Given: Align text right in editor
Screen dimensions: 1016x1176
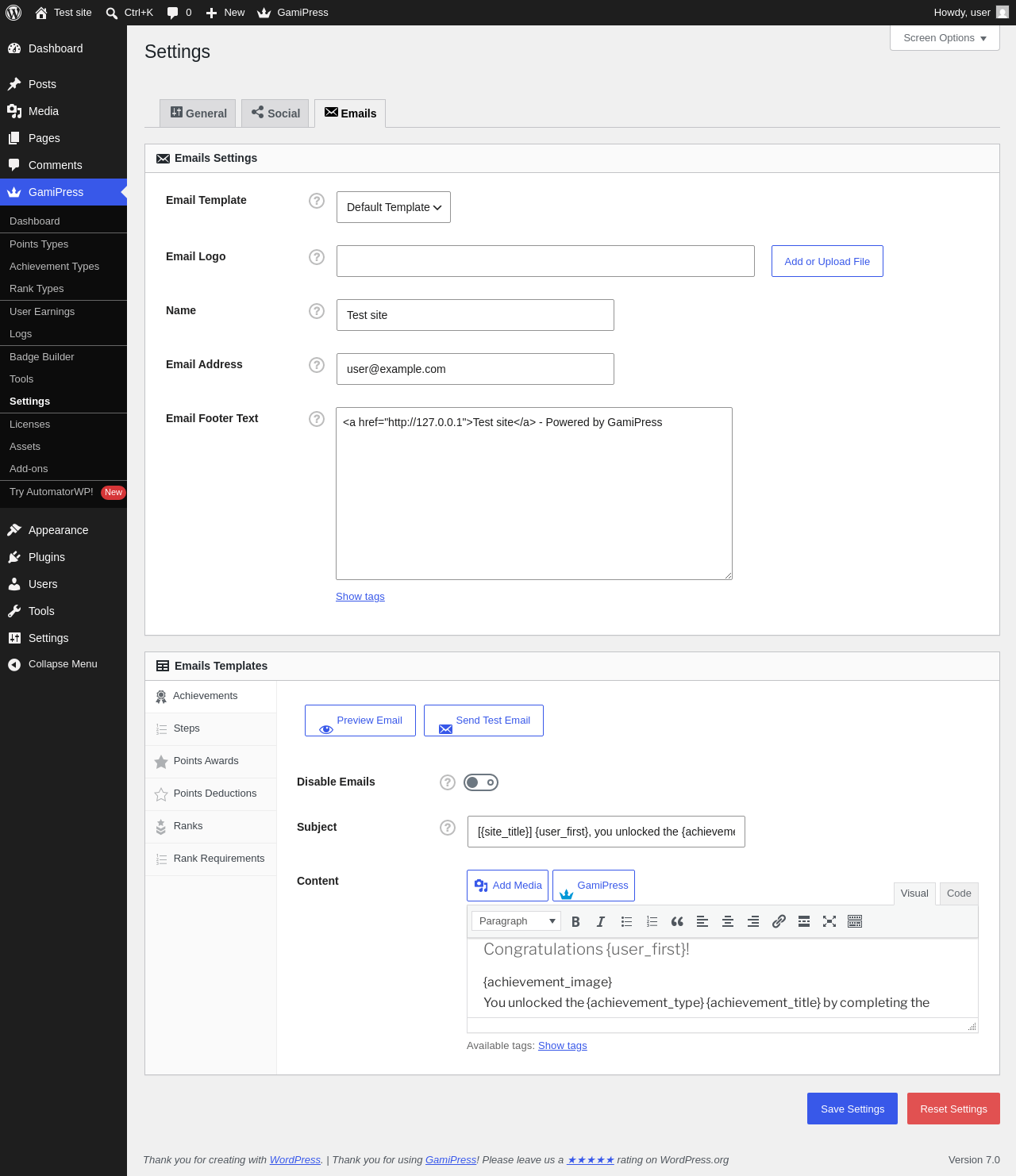Looking at the screenshot, I should pyautogui.click(x=753, y=921).
